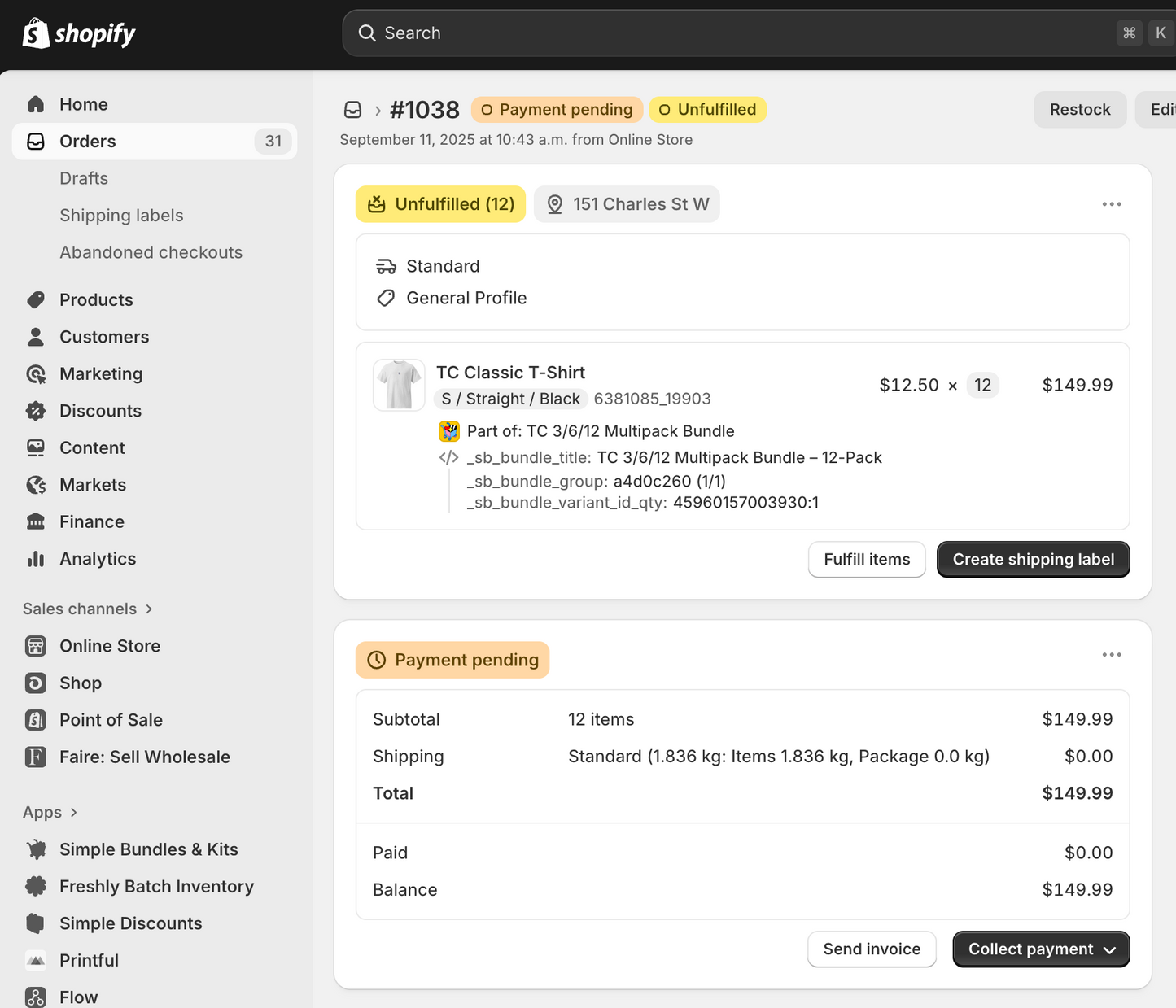Open the fulfillment card more options menu
The image size is (1176, 1008).
(1112, 204)
